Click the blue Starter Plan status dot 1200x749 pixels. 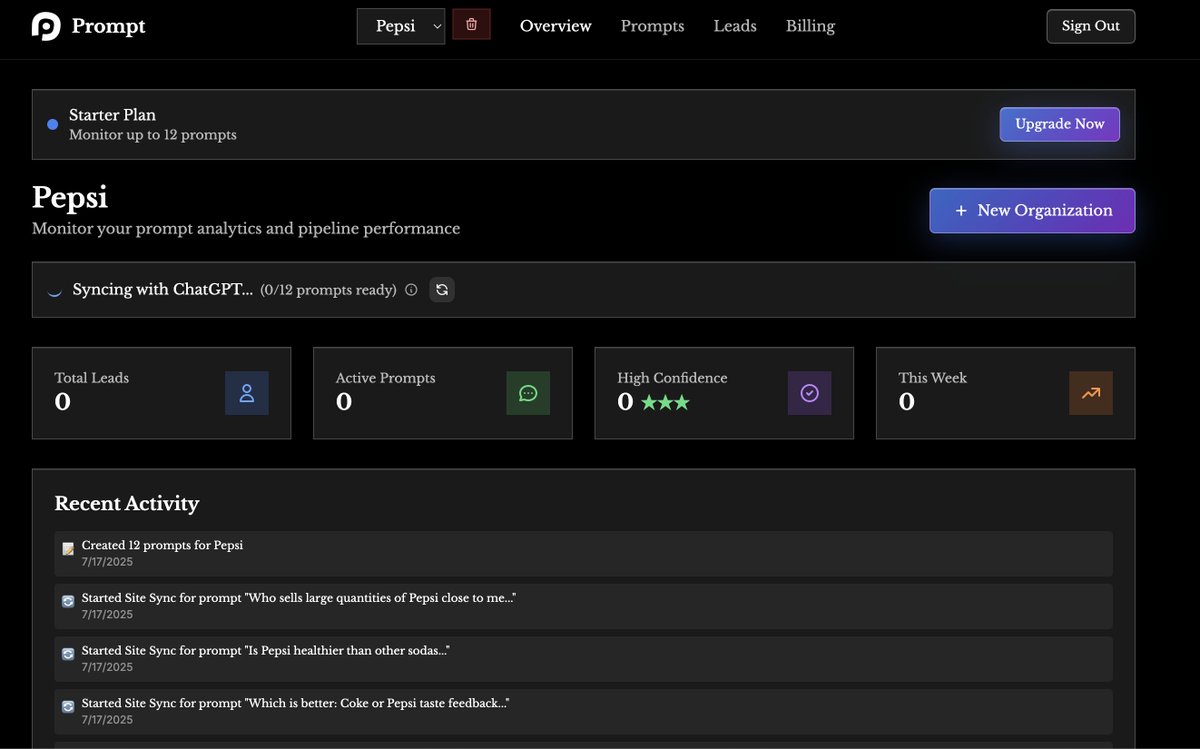coord(53,124)
